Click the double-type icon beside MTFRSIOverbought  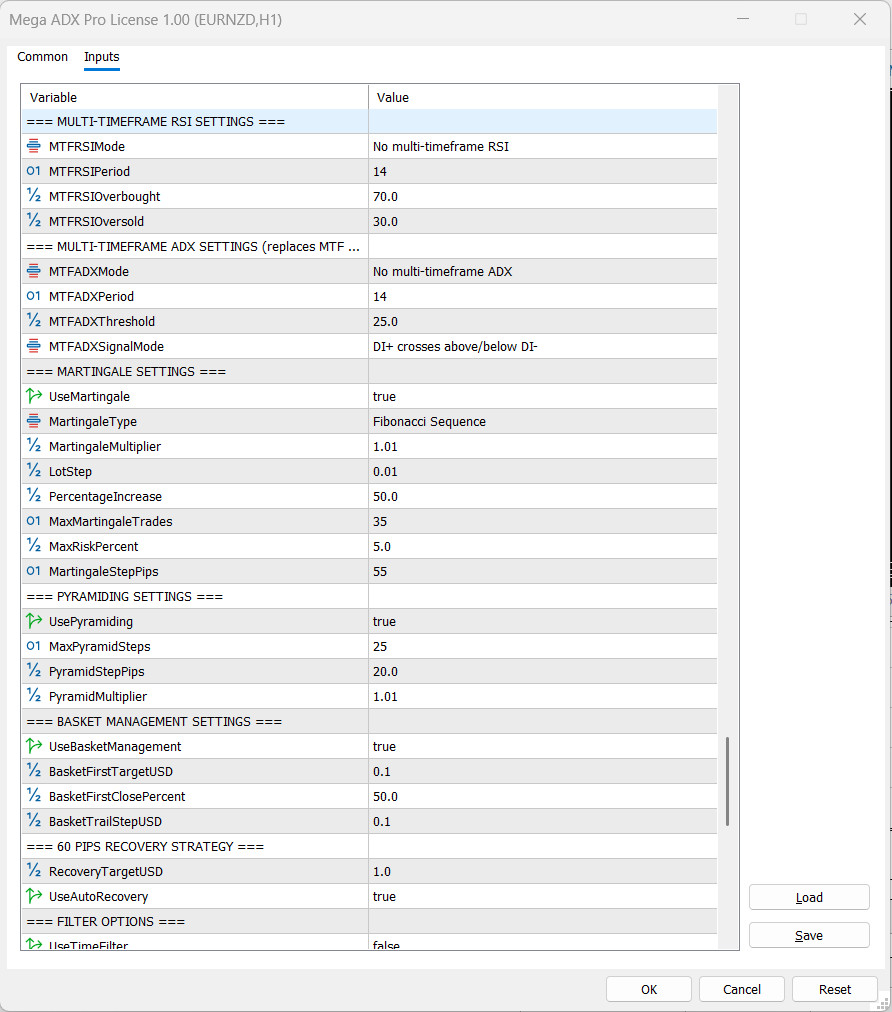[34, 196]
